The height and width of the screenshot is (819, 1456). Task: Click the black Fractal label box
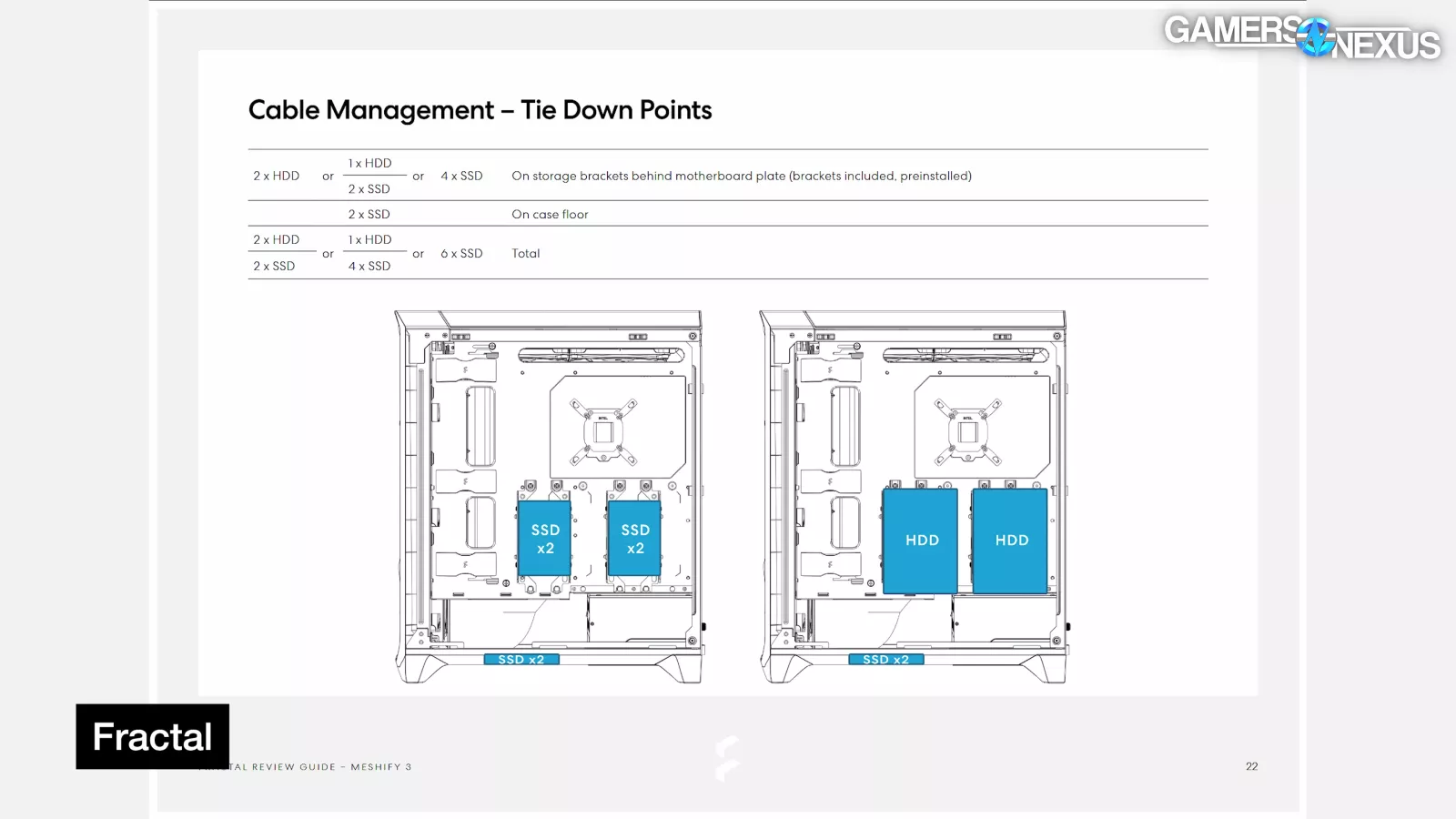(152, 736)
